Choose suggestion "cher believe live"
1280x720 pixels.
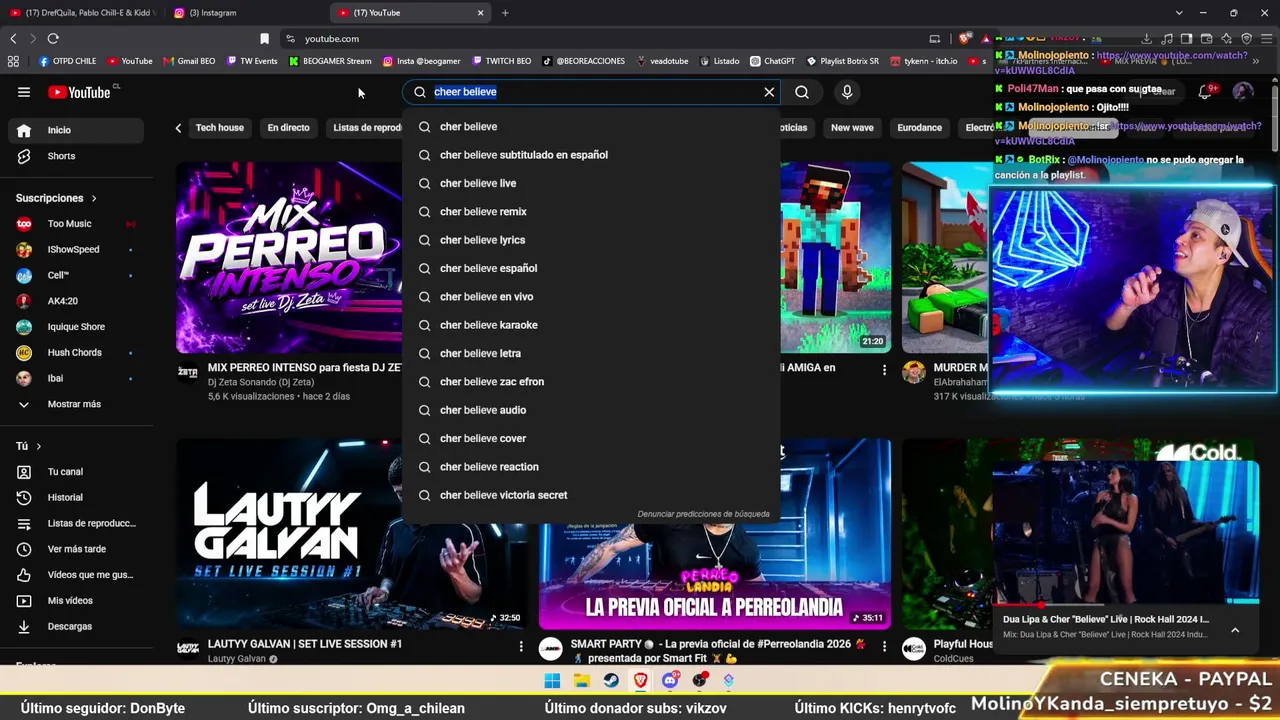pos(591,183)
